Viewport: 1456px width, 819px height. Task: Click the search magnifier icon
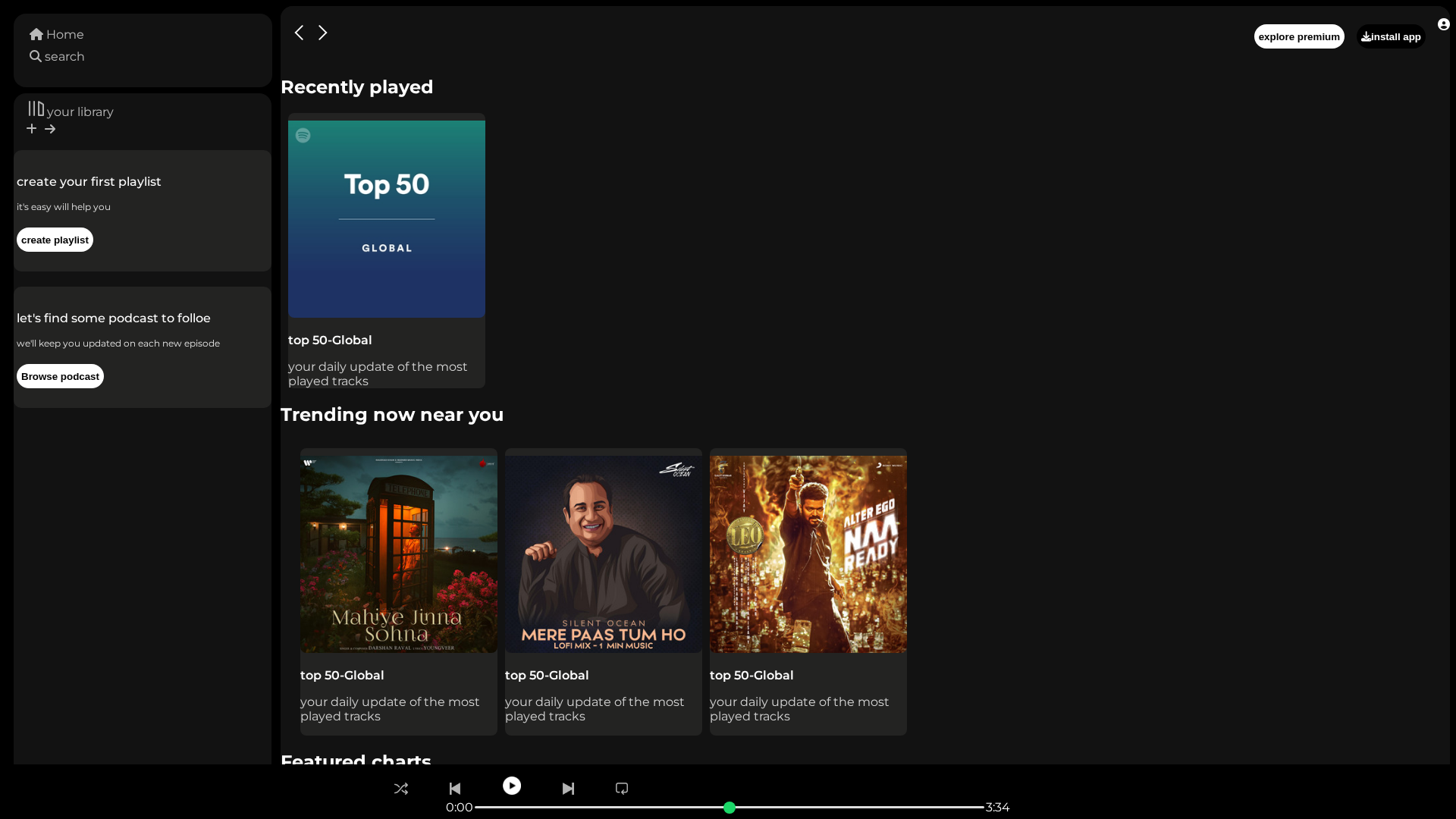tap(36, 56)
